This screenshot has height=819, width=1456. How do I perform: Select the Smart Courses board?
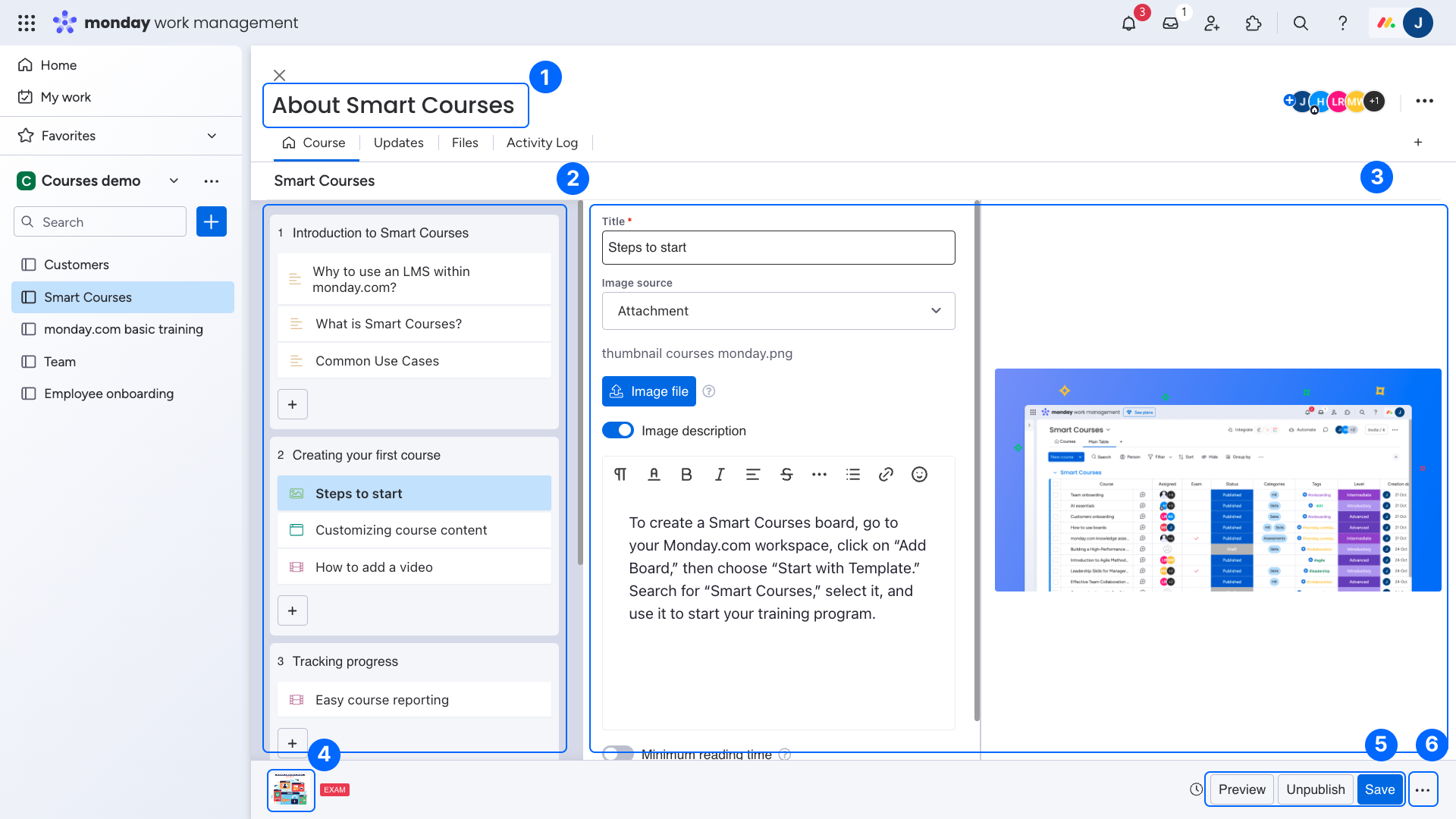pos(123,297)
